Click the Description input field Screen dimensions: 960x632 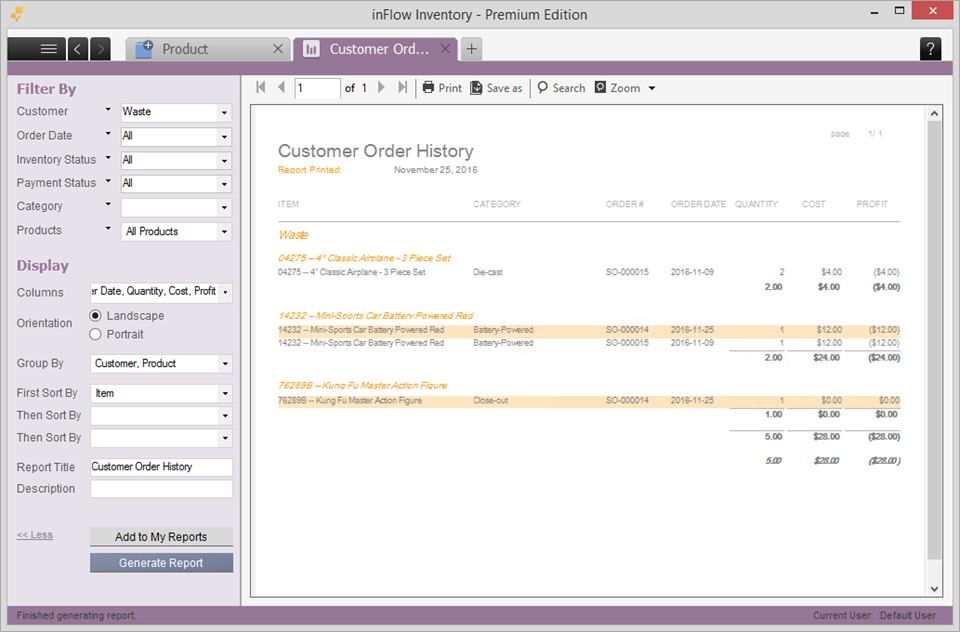tap(161, 489)
